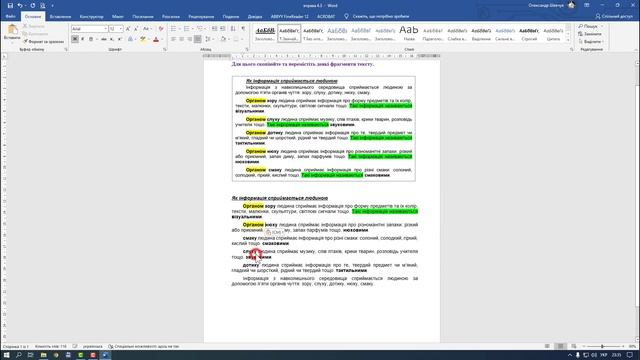
Task: Switch to read mode view
Action: click(x=547, y=347)
